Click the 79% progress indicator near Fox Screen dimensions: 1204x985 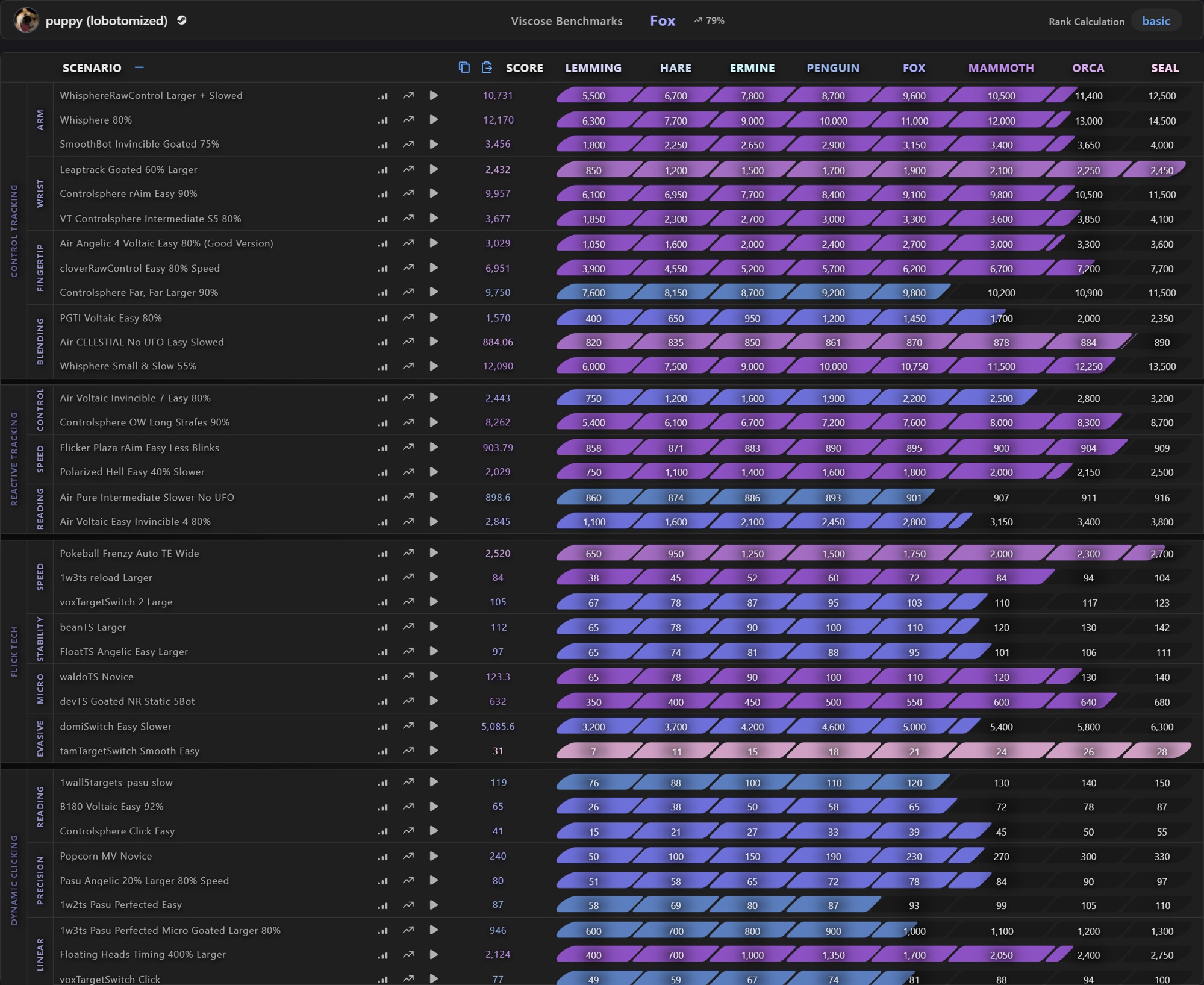tap(709, 21)
